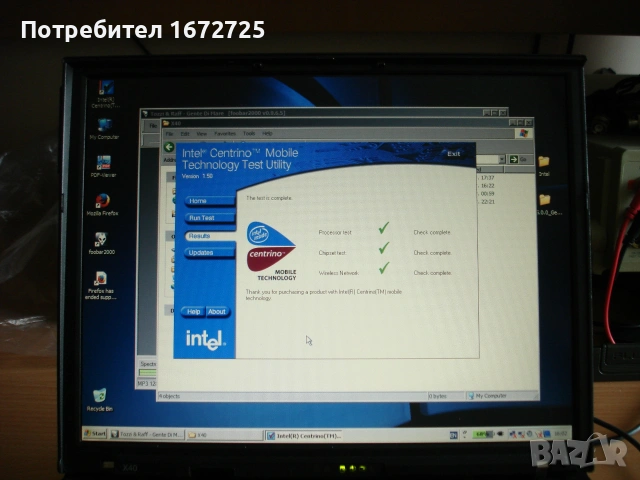Click the Help button in Centrino utility
Image resolution: width=640 pixels, height=480 pixels.
click(x=193, y=312)
